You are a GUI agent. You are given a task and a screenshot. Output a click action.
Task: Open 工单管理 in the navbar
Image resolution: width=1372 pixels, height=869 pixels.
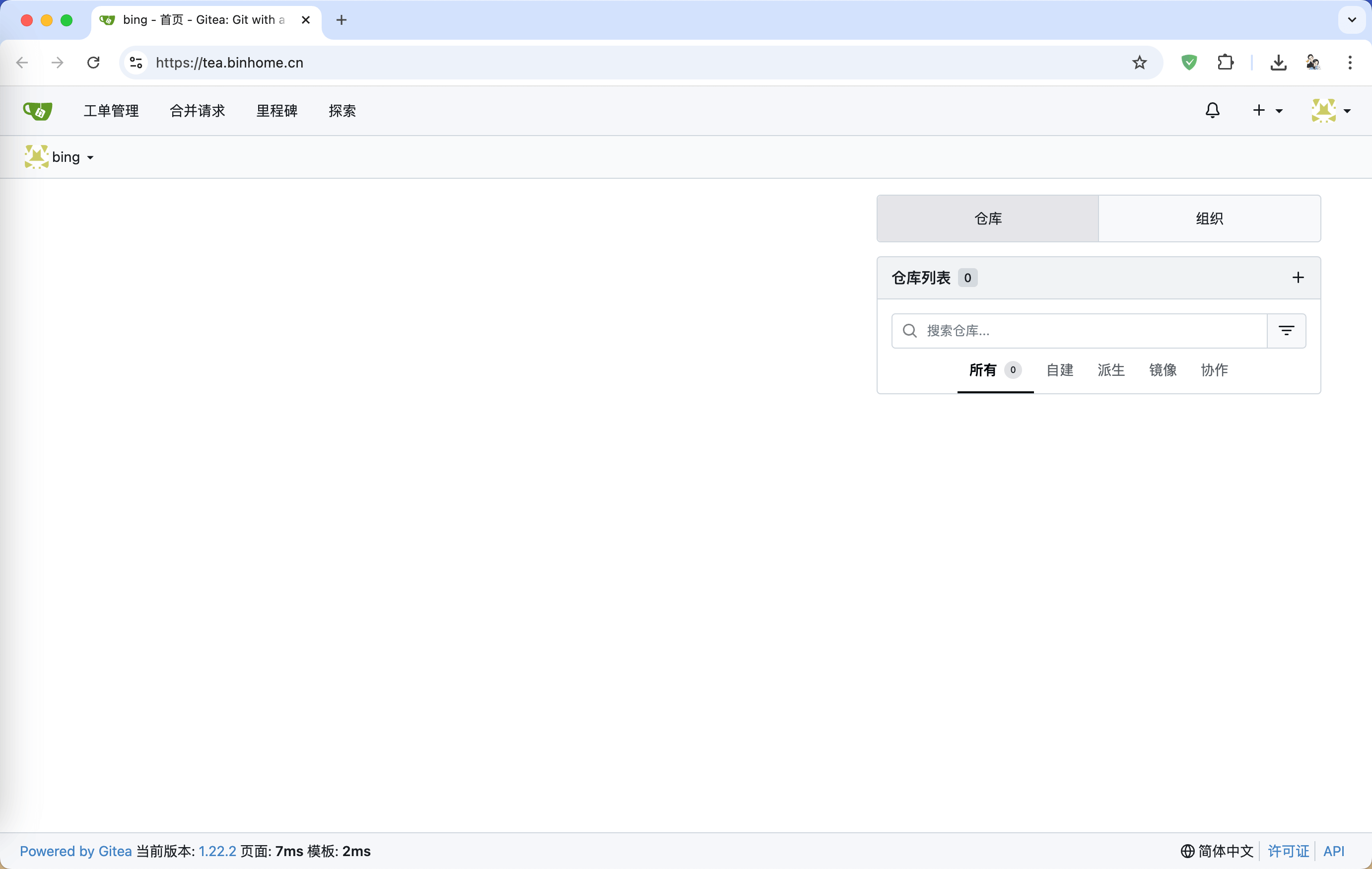tap(111, 111)
